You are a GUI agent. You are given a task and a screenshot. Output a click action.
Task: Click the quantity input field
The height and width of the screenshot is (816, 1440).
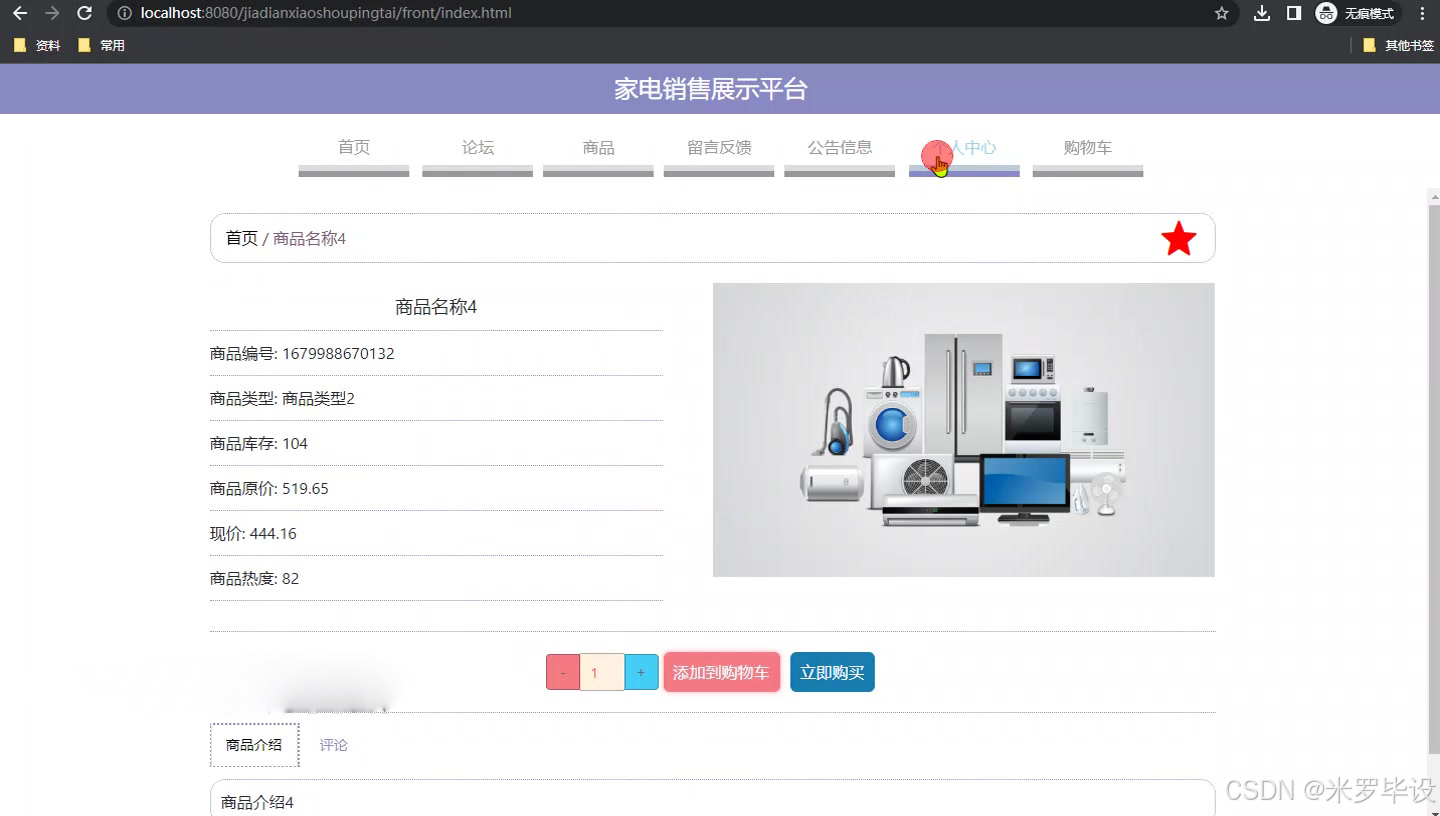601,672
